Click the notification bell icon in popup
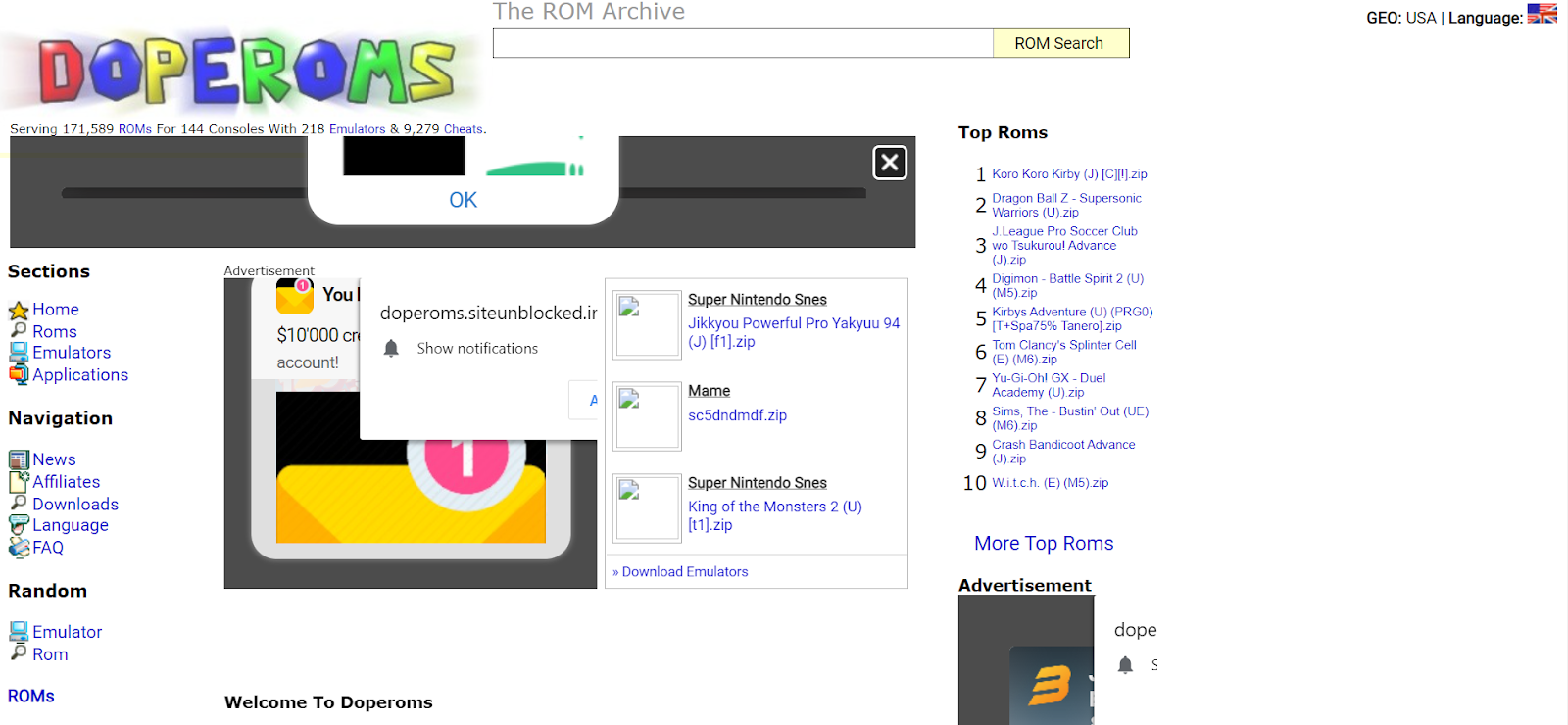 click(x=391, y=348)
